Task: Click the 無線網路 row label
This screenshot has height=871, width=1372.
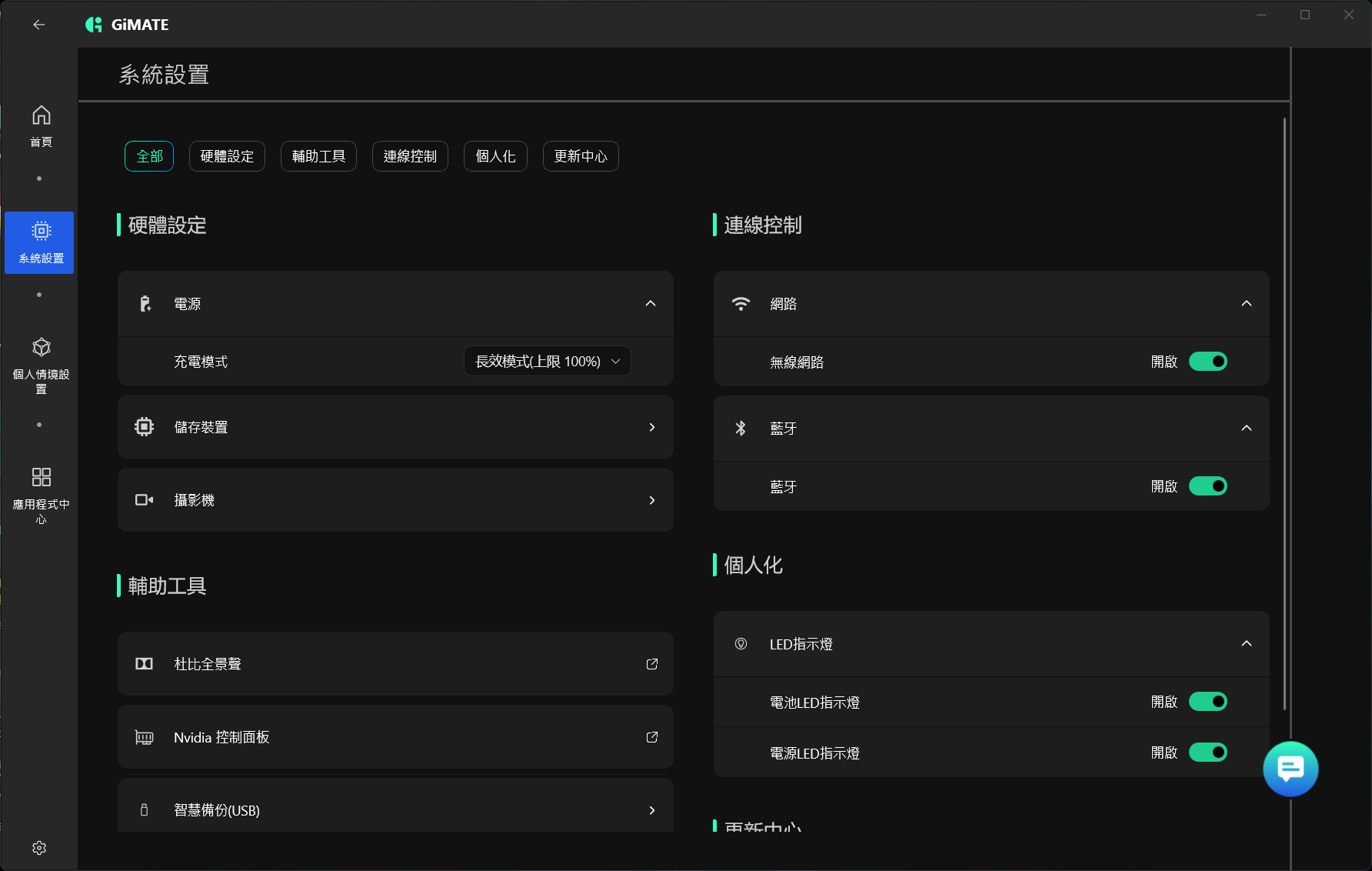Action: (x=797, y=362)
